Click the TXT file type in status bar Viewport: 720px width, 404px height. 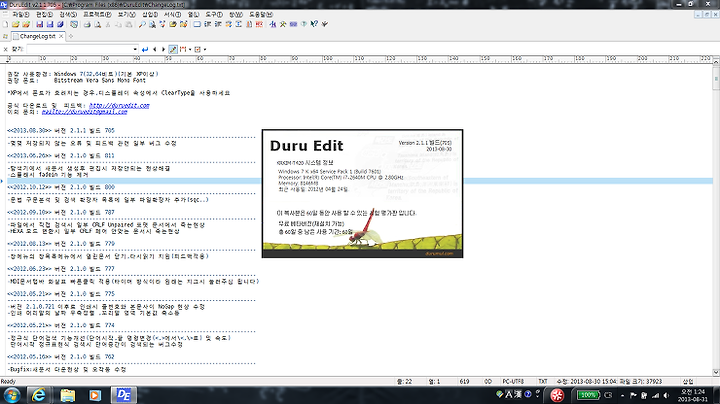(543, 382)
